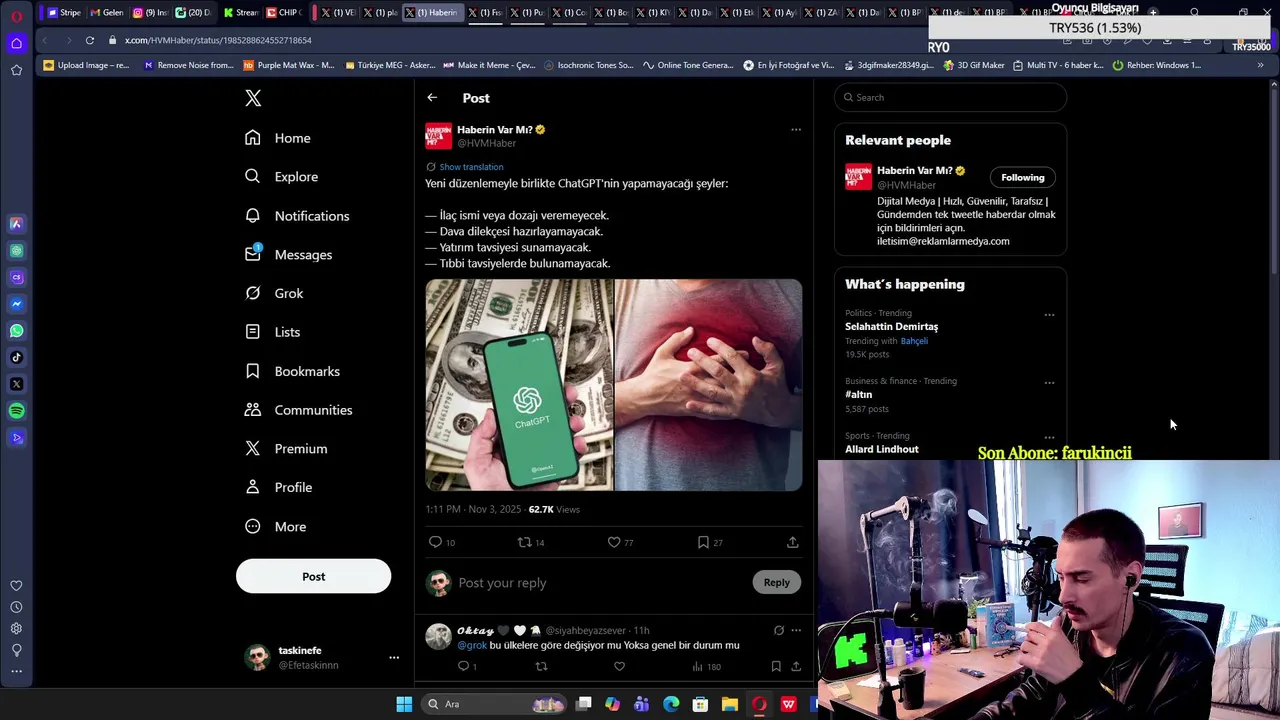Open the Explore page

(x=281, y=177)
